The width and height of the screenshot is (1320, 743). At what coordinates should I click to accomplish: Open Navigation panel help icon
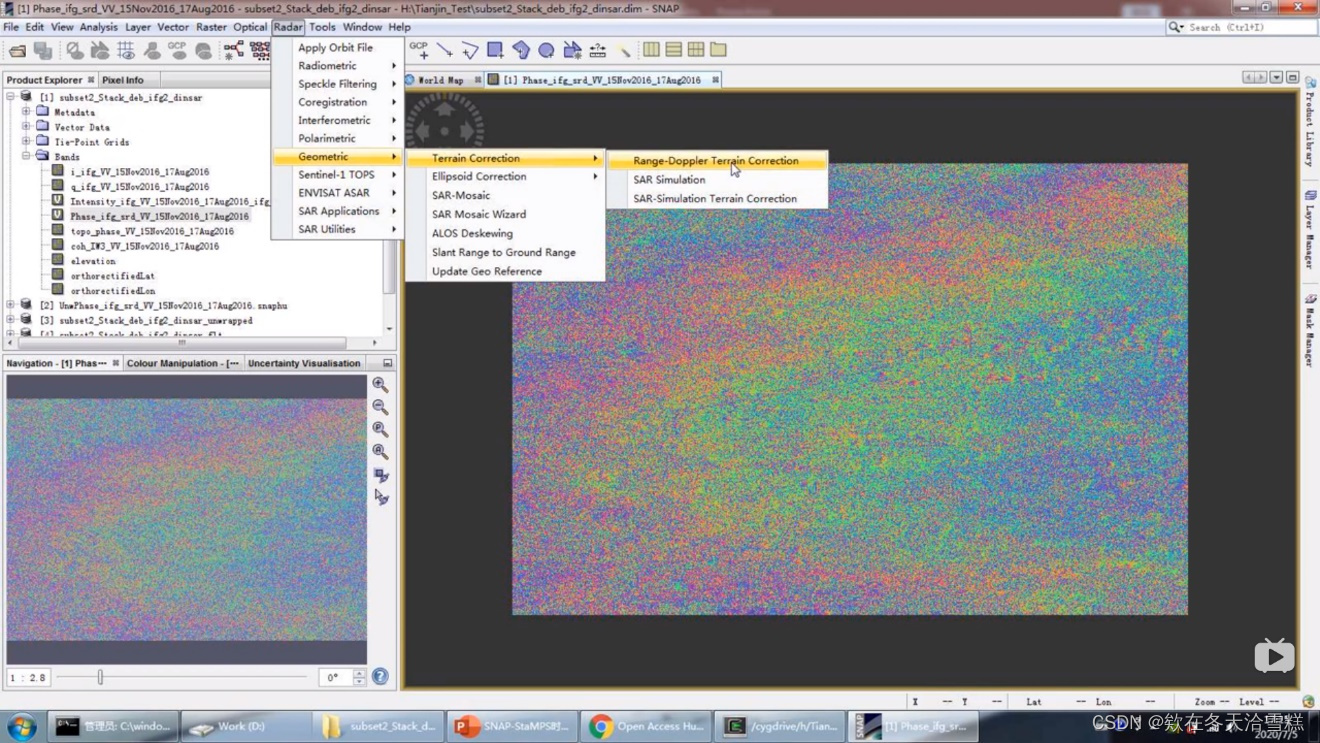pyautogui.click(x=380, y=677)
